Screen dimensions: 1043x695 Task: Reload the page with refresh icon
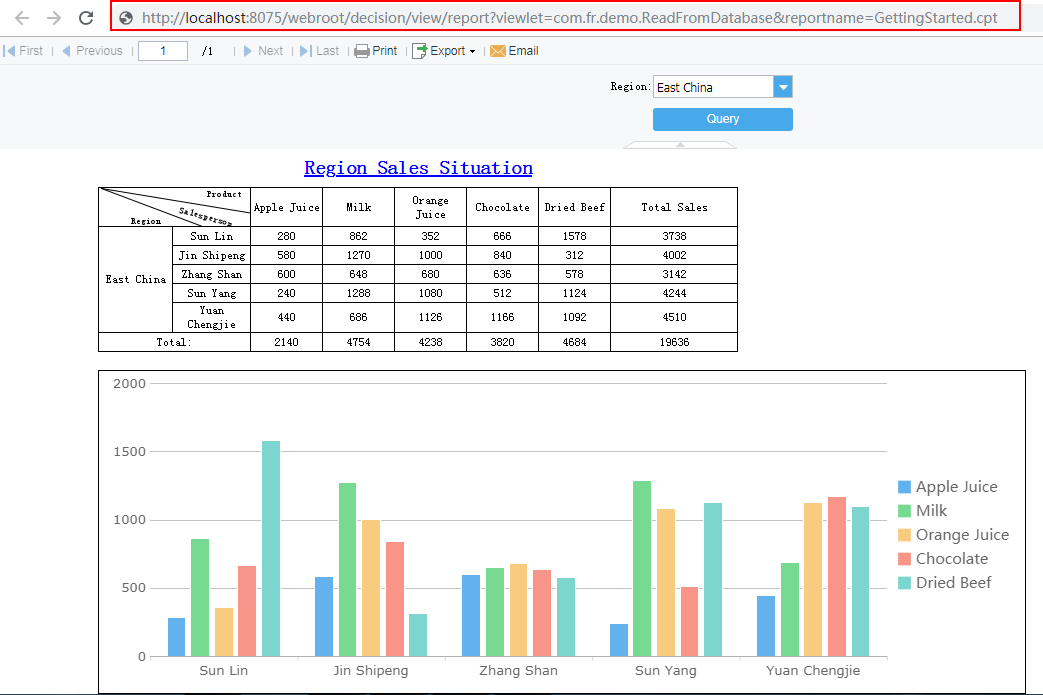[86, 18]
